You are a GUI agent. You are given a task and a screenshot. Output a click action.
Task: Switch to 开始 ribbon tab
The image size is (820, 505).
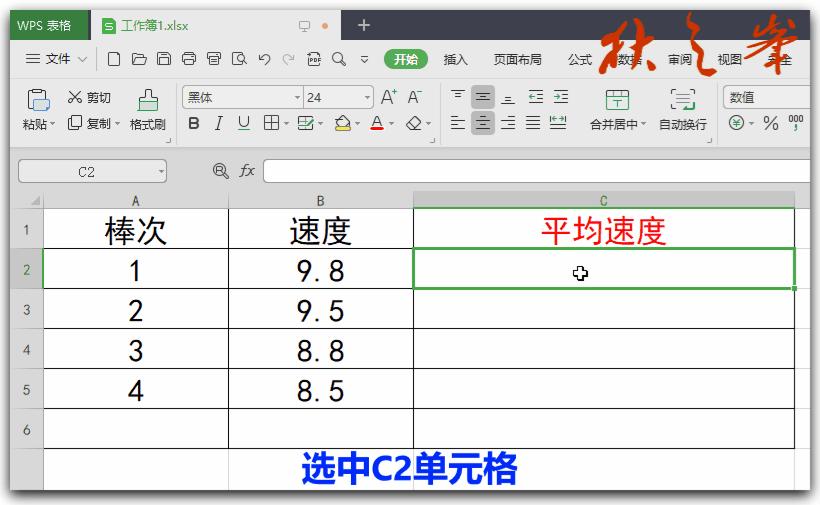[405, 60]
